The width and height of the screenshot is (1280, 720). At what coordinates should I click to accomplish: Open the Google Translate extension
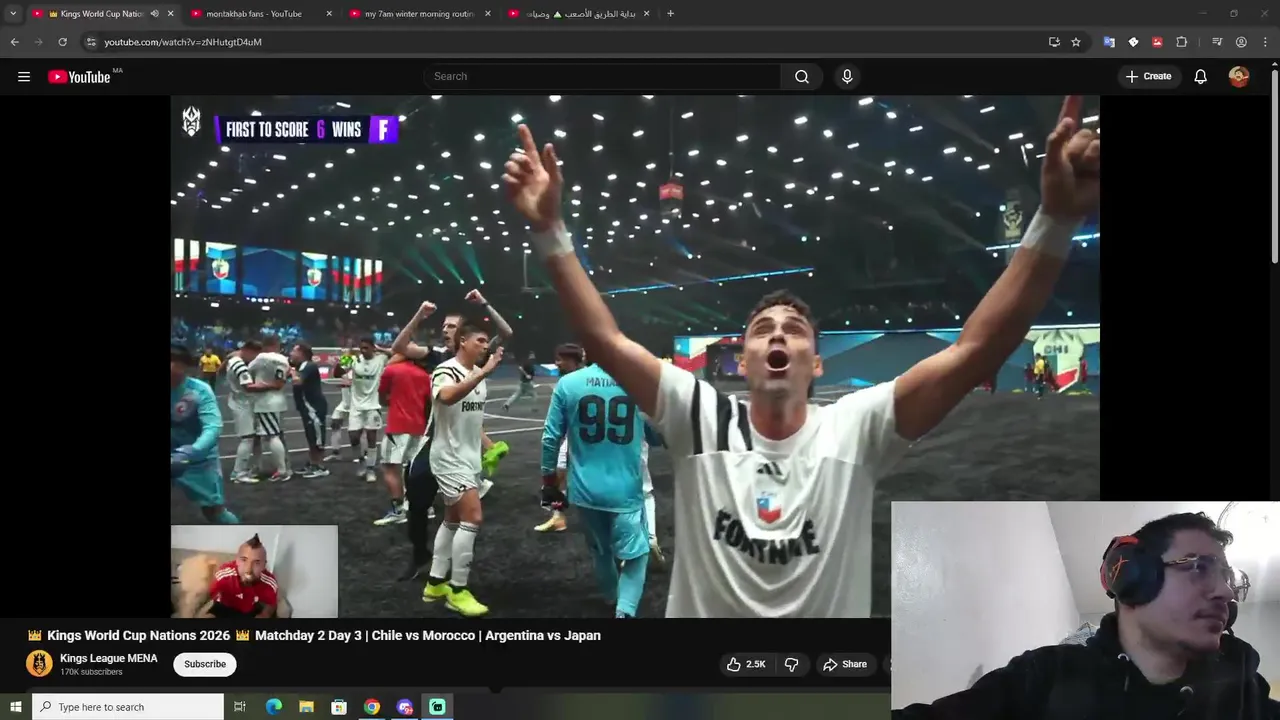click(x=1109, y=42)
